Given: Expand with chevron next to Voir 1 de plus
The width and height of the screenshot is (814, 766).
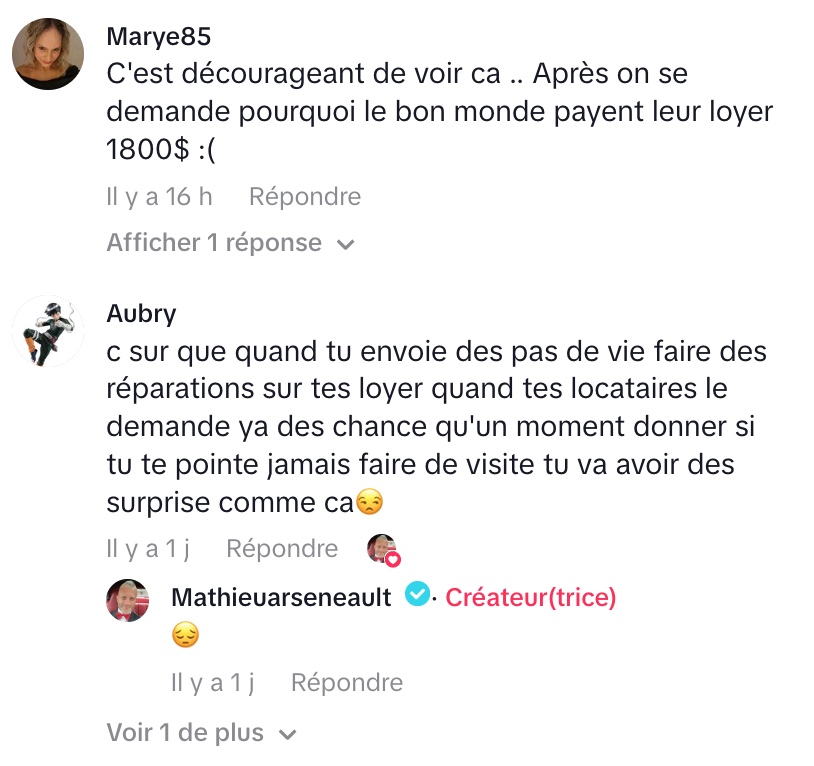Looking at the screenshot, I should [288, 734].
